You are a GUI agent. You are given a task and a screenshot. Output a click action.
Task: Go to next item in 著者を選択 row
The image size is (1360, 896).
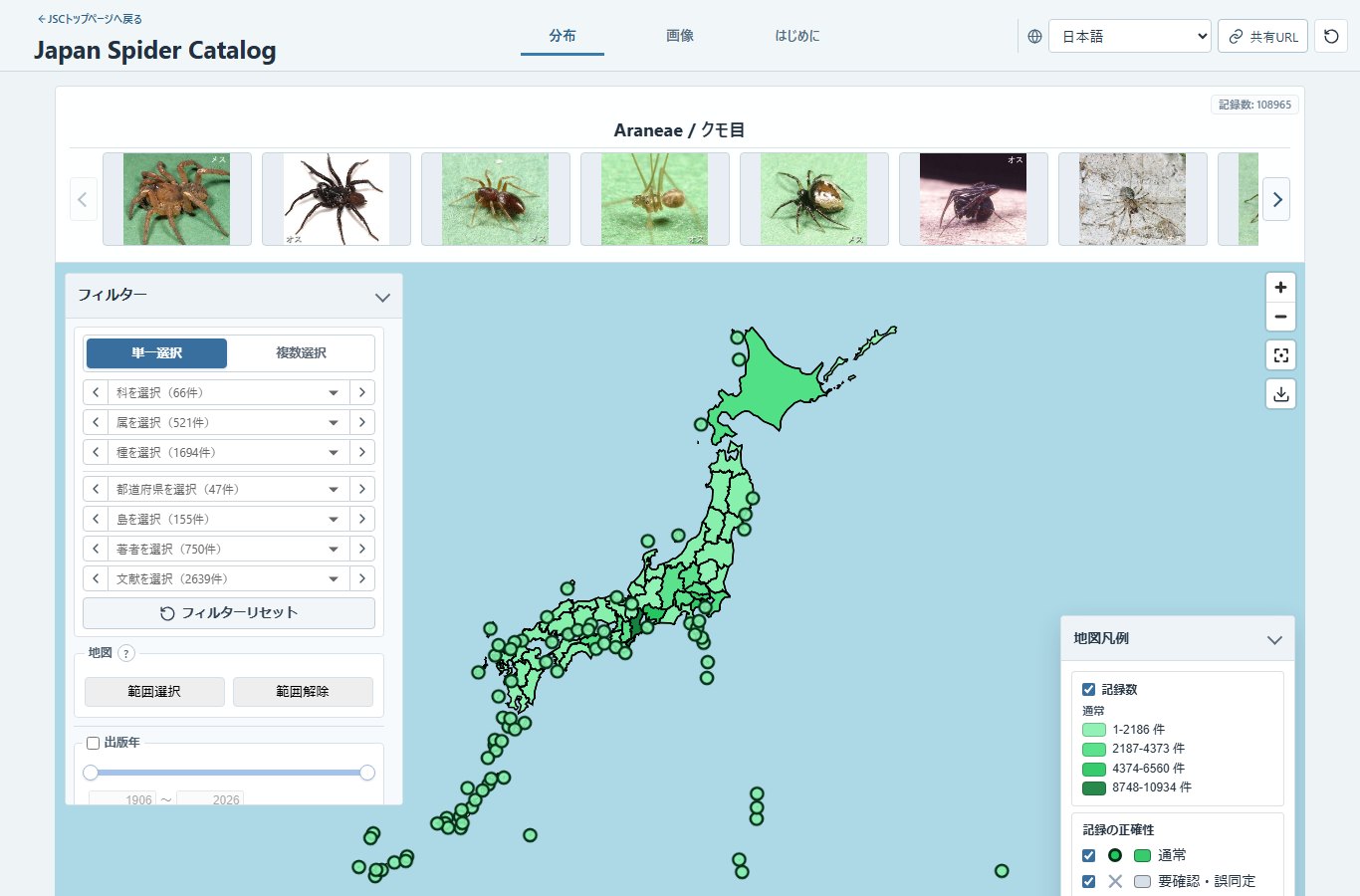pyautogui.click(x=362, y=550)
